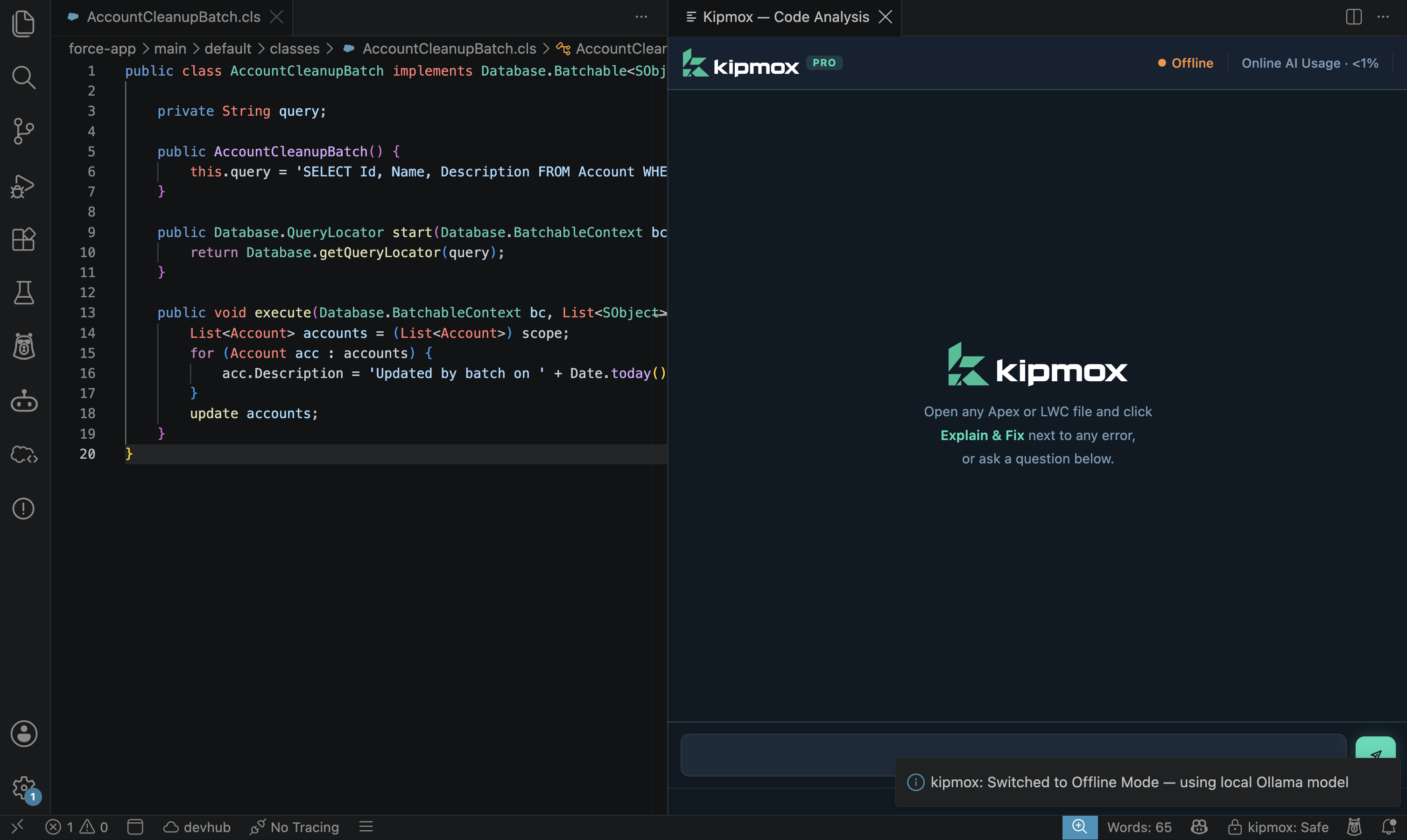Focus the Kipmox question input field
This screenshot has width=1407, height=840.
1013,755
